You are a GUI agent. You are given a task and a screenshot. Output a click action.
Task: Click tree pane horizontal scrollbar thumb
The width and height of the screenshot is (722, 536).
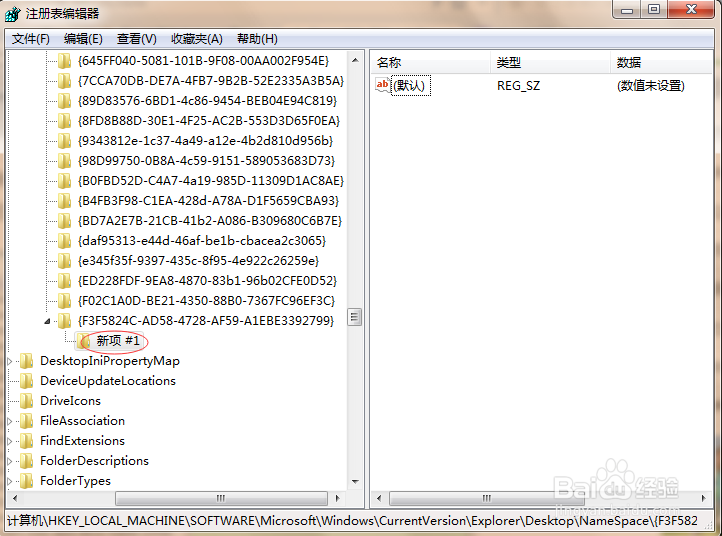click(221, 498)
